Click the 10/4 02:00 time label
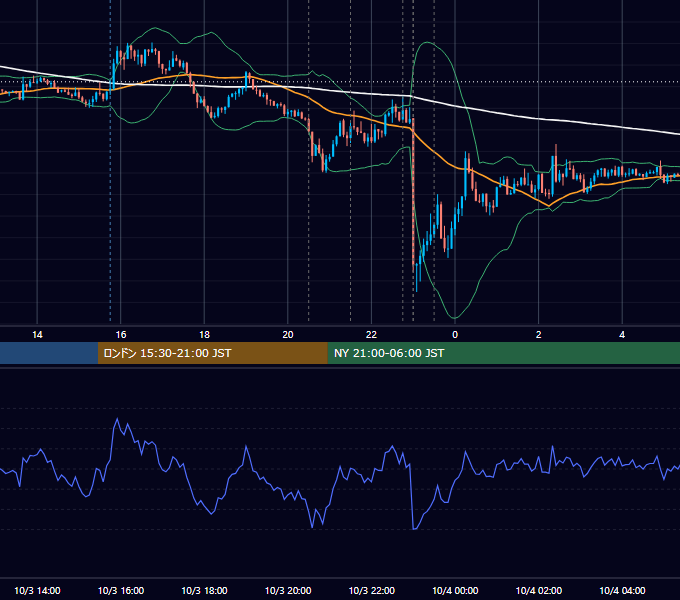Screen dimensions: 680x600 coord(539,590)
